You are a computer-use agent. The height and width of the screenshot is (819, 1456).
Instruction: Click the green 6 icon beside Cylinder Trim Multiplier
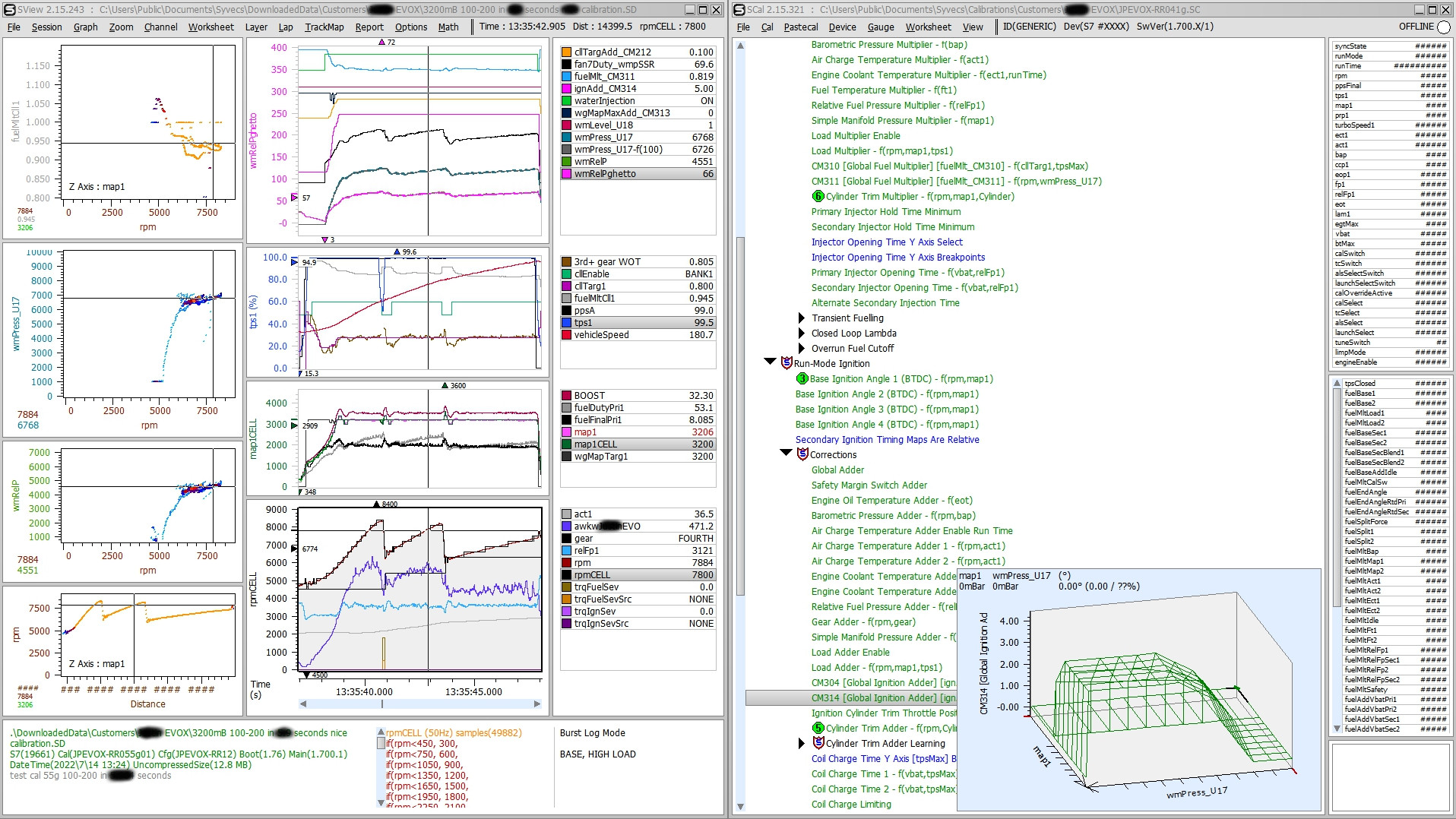pos(818,196)
